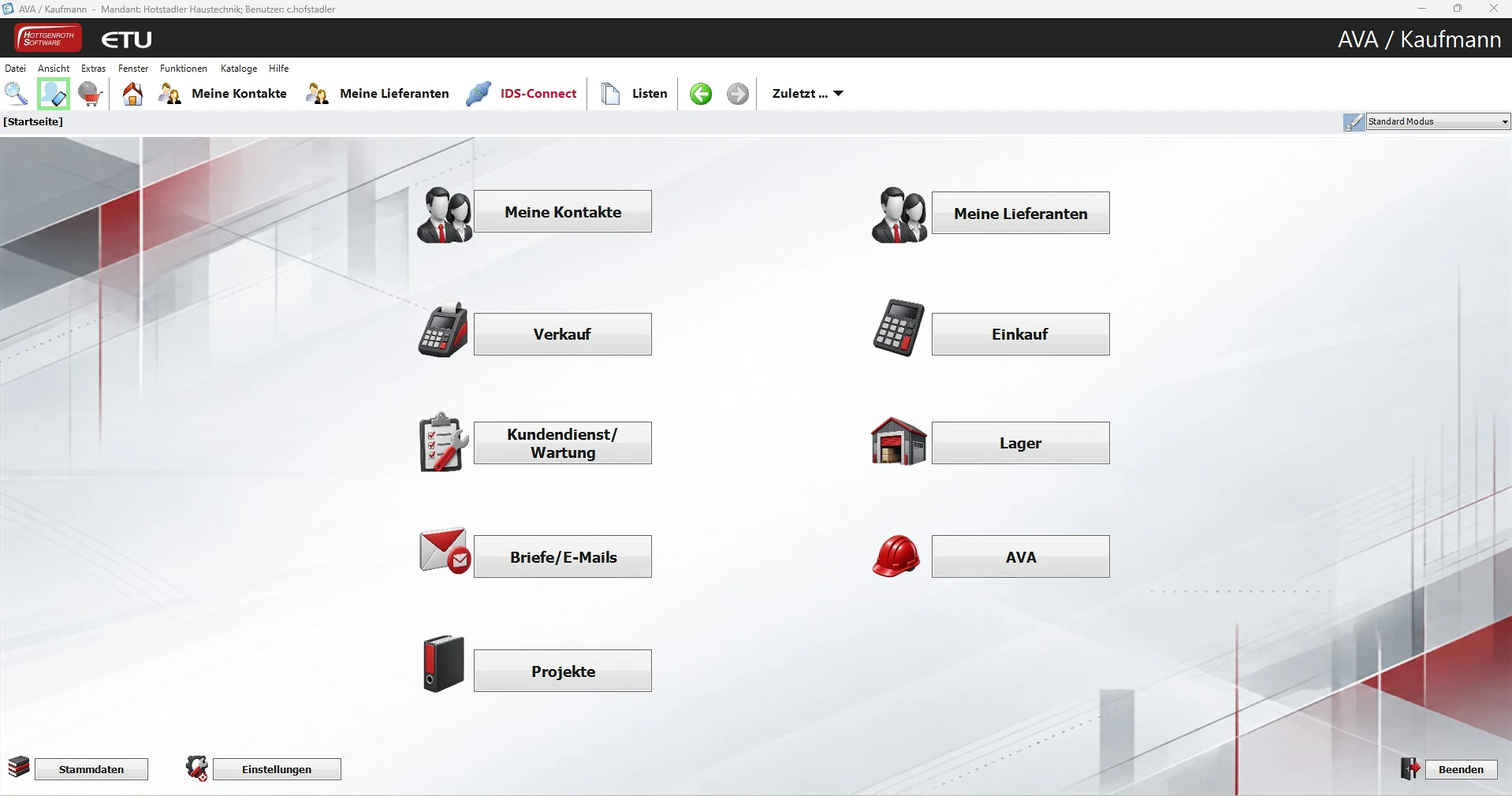Navigate forward with grey arrow
Viewport: 1512px width, 796px height.
(738, 94)
